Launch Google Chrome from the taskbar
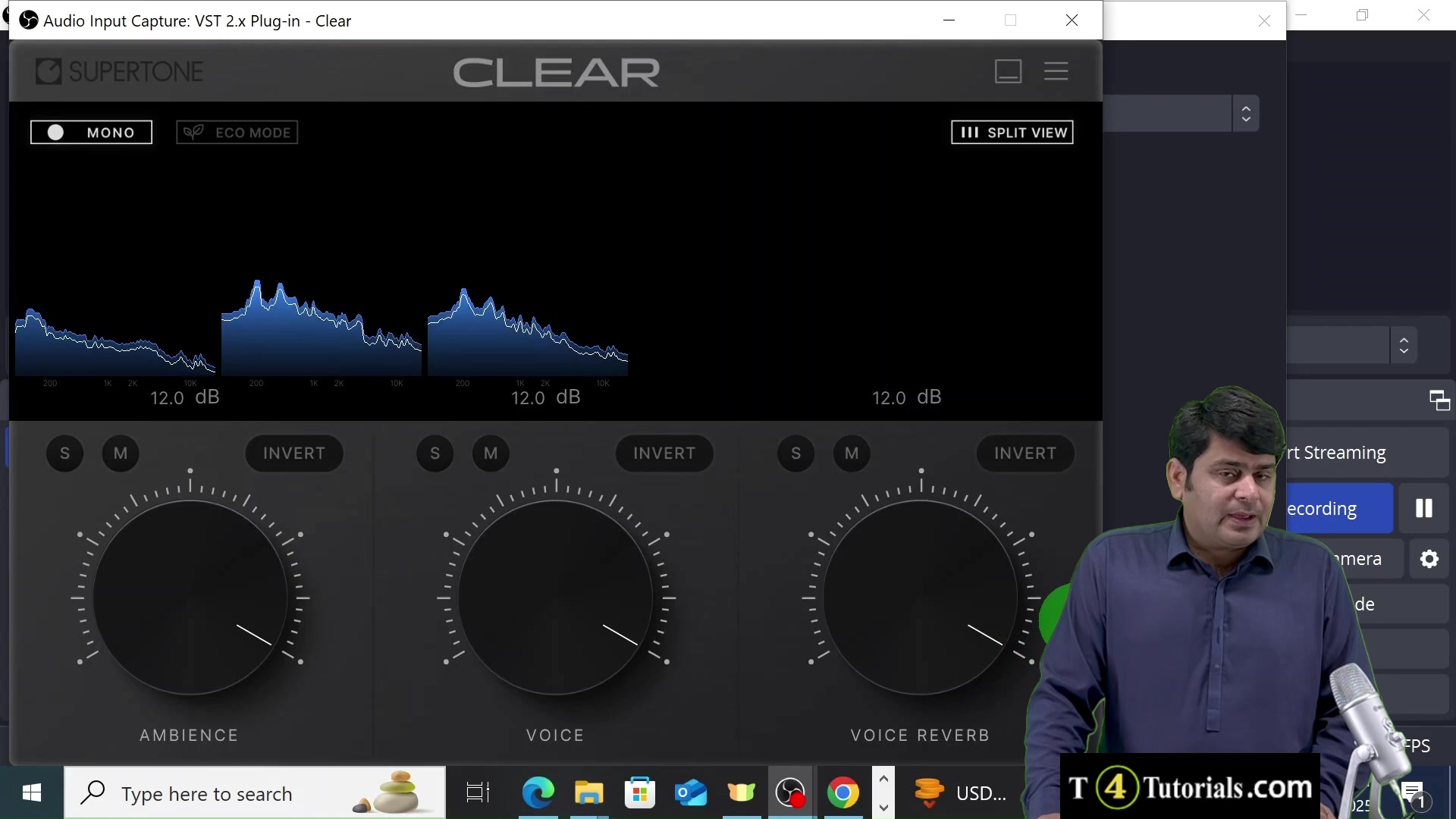Image resolution: width=1456 pixels, height=819 pixels. [843, 793]
